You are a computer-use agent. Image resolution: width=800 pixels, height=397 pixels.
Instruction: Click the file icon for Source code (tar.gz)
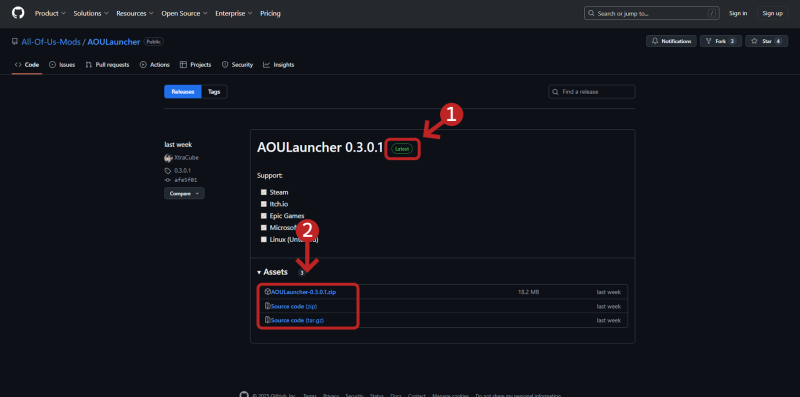[267, 320]
